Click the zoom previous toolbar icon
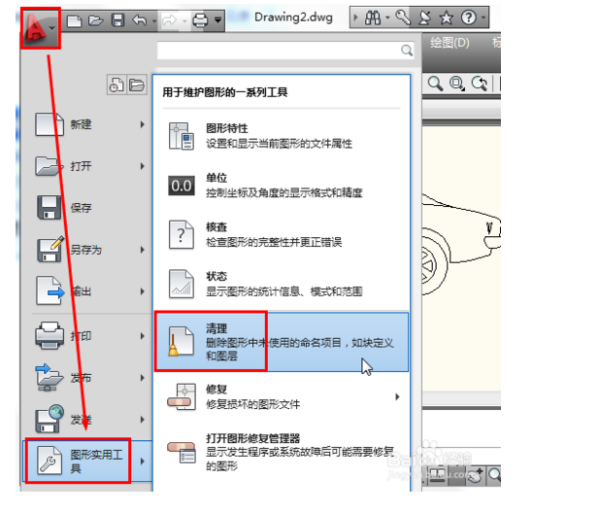 click(x=479, y=83)
